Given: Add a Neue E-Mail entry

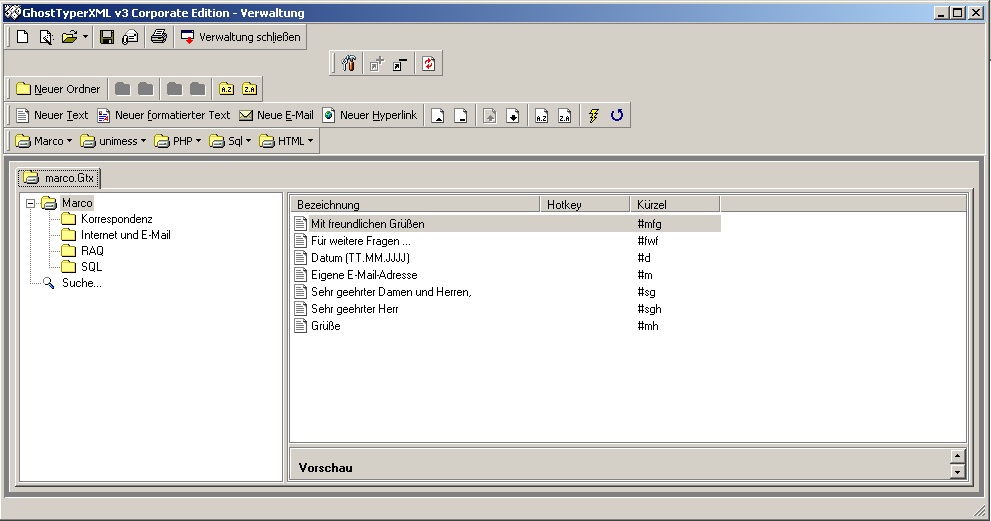Looking at the screenshot, I should point(276,115).
